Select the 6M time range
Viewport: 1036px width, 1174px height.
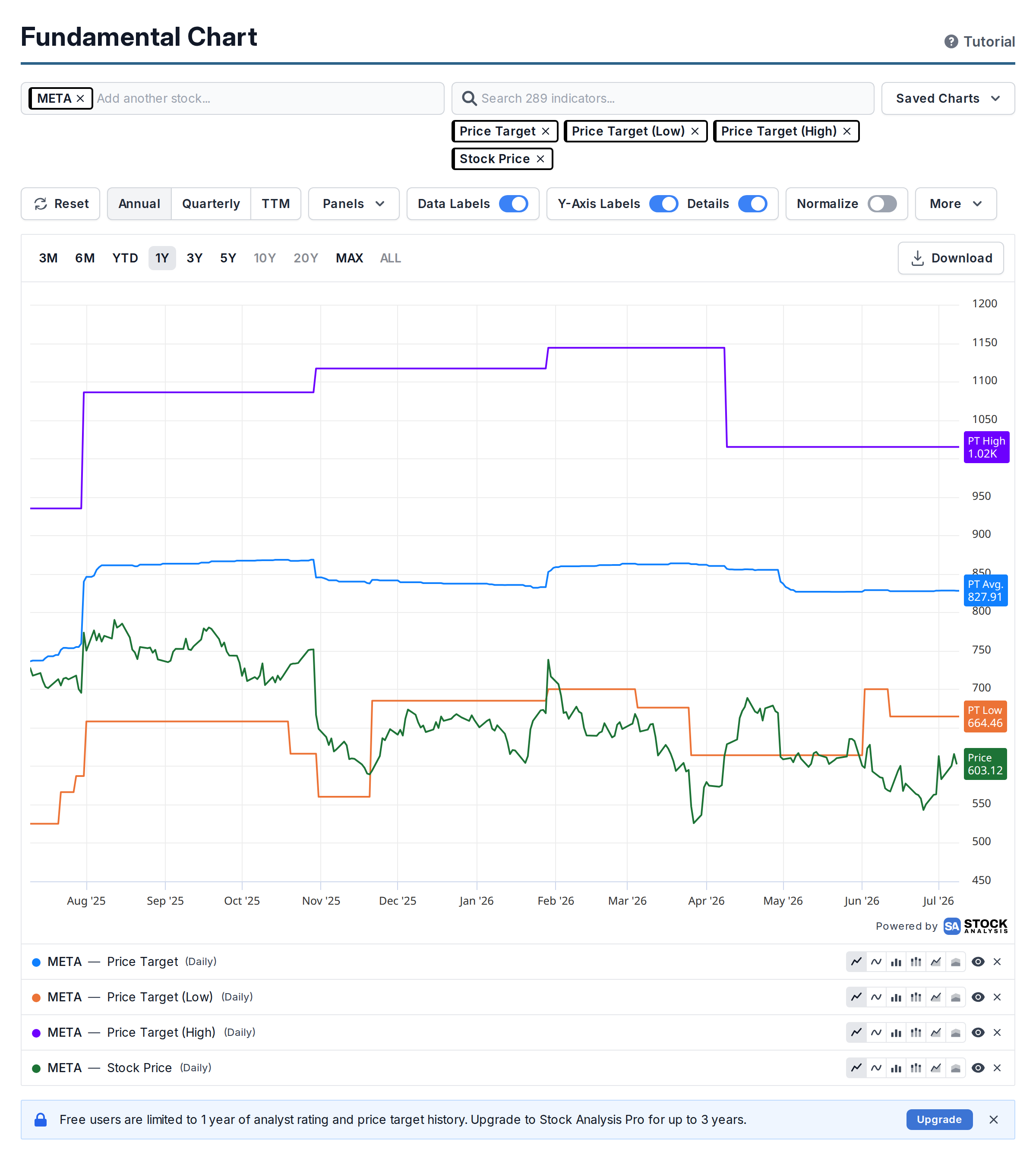(x=85, y=258)
